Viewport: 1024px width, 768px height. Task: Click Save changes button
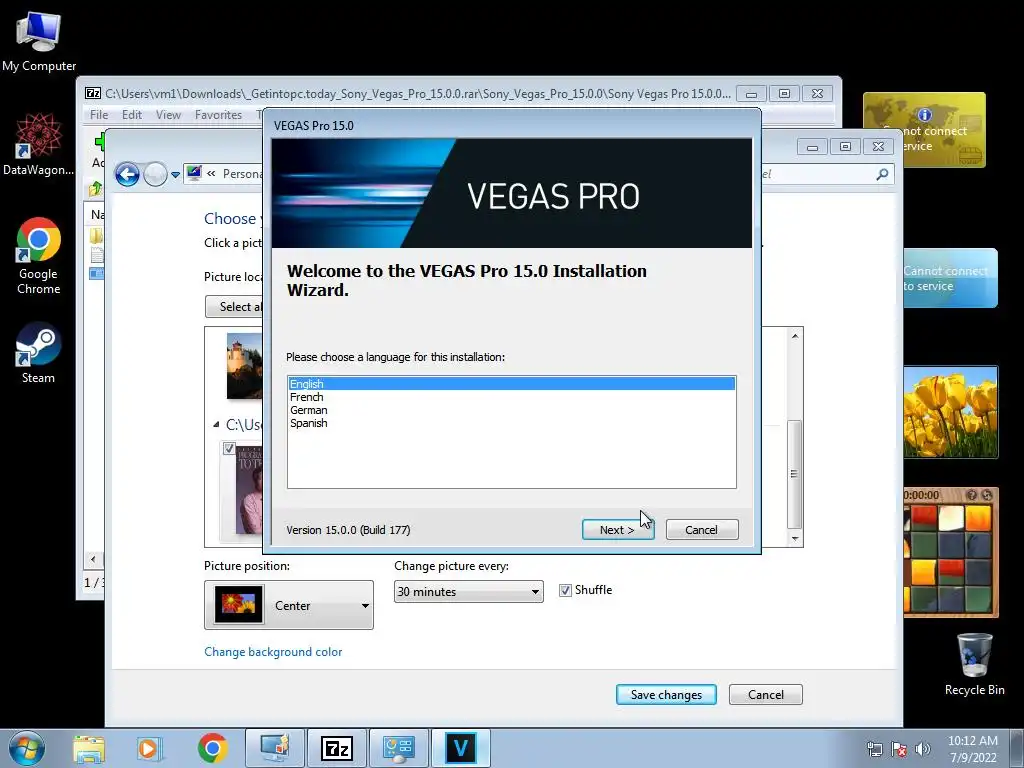pyautogui.click(x=666, y=695)
